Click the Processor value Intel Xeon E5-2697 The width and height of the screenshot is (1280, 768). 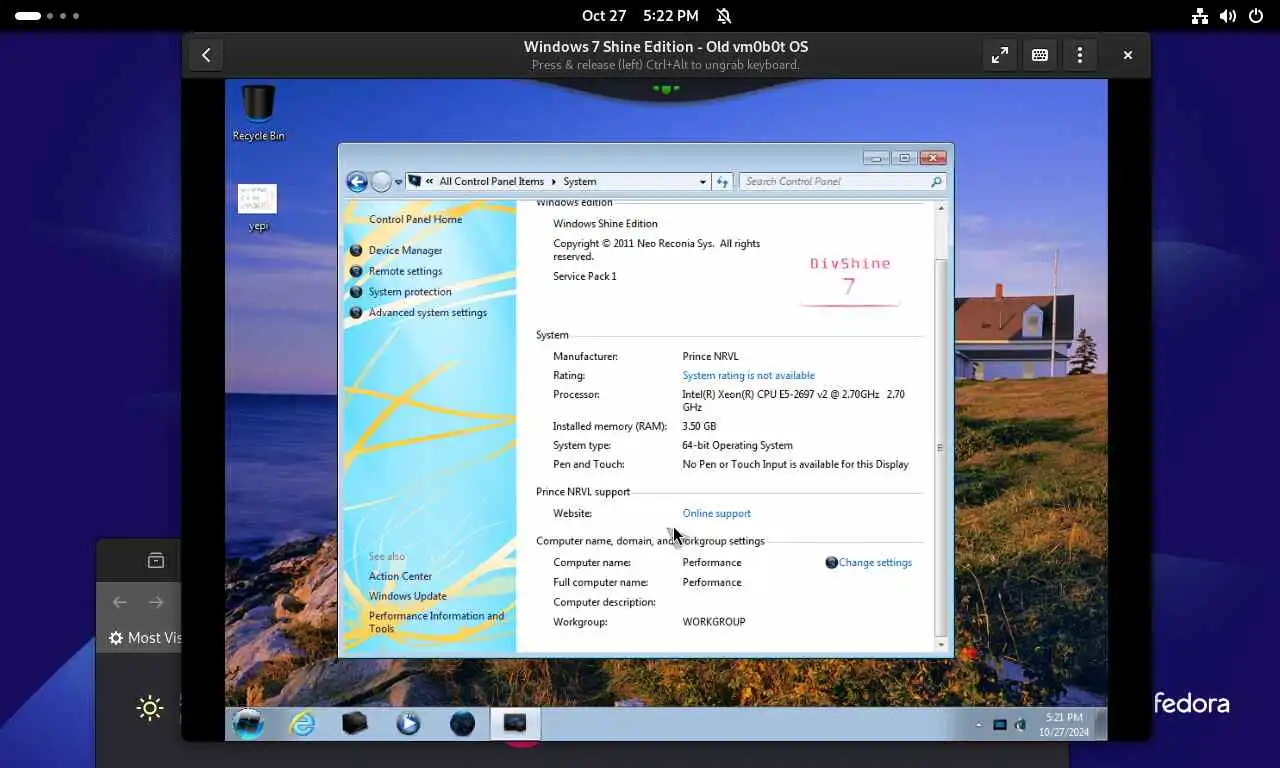[793, 401]
